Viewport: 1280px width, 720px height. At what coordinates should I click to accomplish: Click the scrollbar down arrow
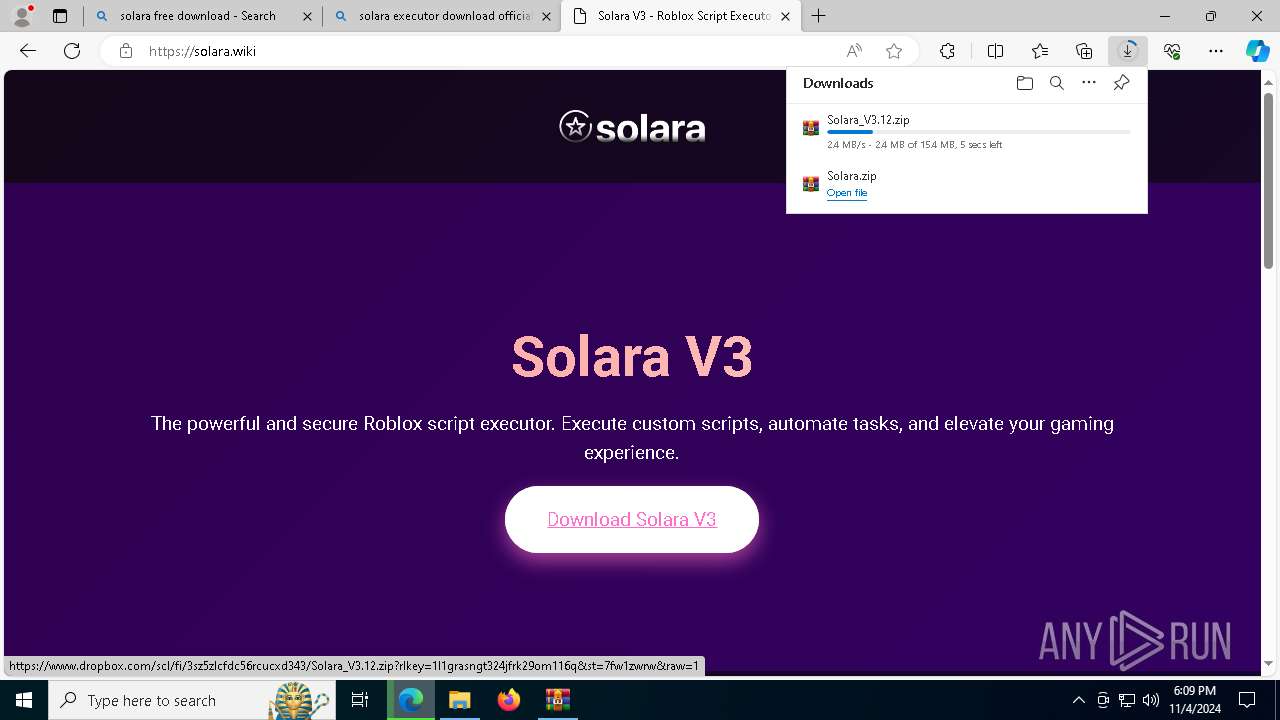click(1269, 663)
